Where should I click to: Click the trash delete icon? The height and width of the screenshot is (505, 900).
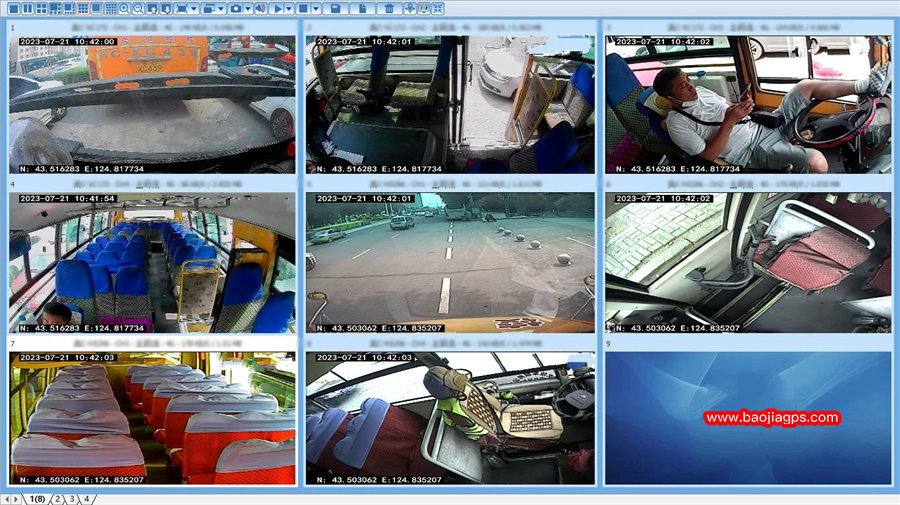tap(388, 8)
